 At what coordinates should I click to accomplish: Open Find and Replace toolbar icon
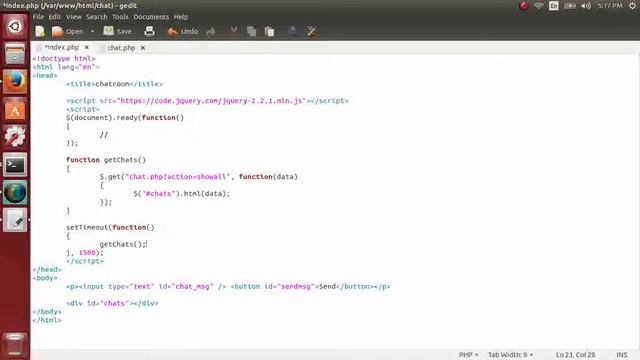point(311,31)
